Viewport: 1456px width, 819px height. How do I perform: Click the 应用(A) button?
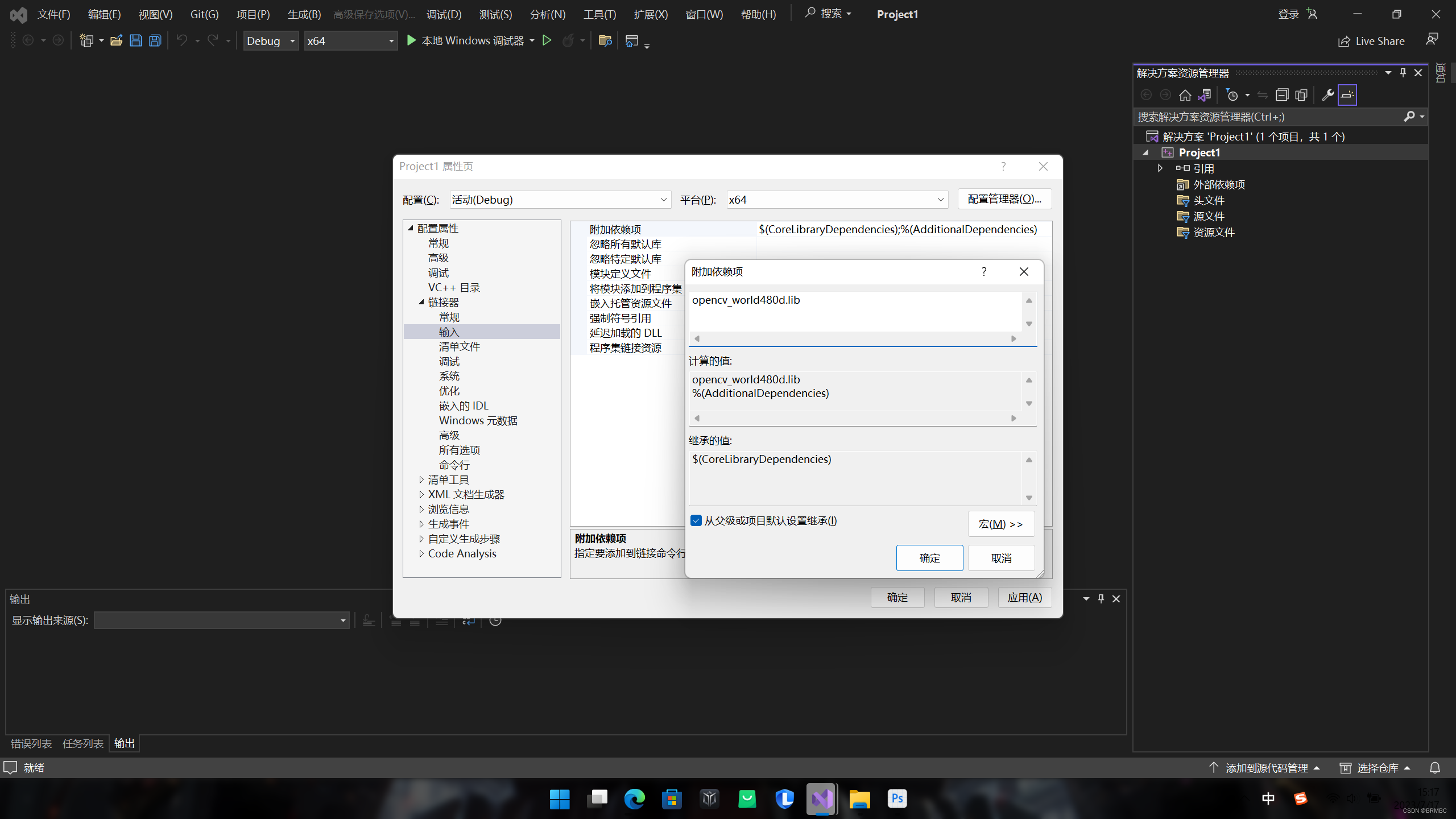click(x=1024, y=597)
